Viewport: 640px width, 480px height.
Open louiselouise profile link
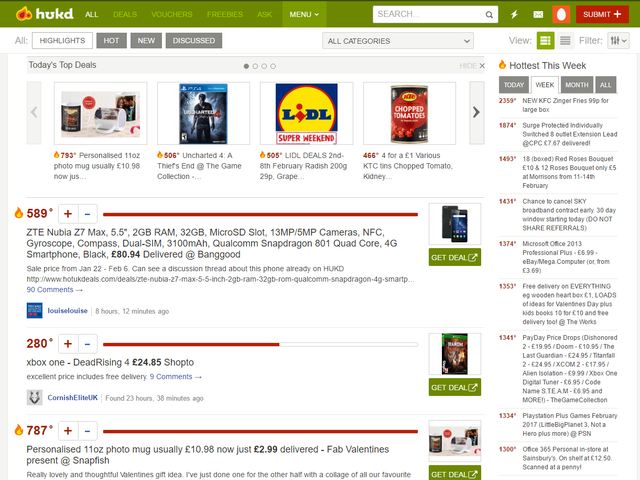coord(67,311)
